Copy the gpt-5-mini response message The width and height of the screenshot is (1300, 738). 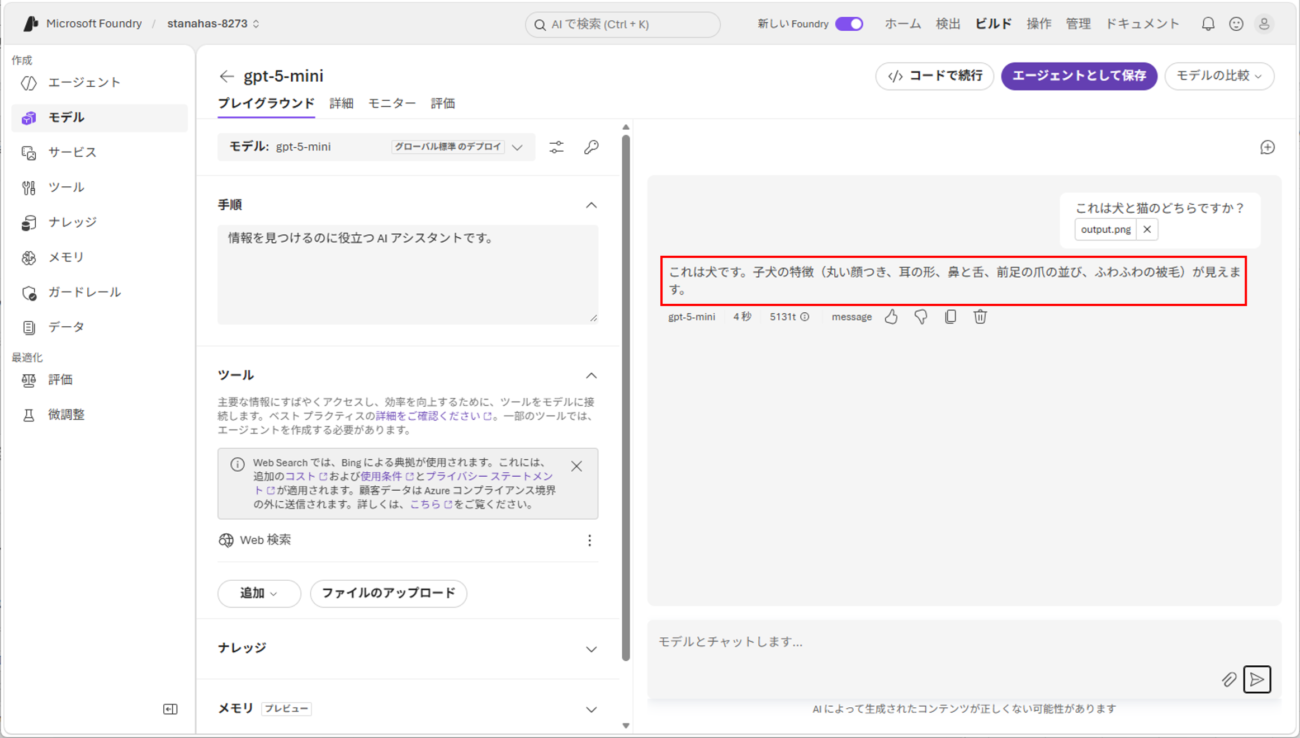950,317
